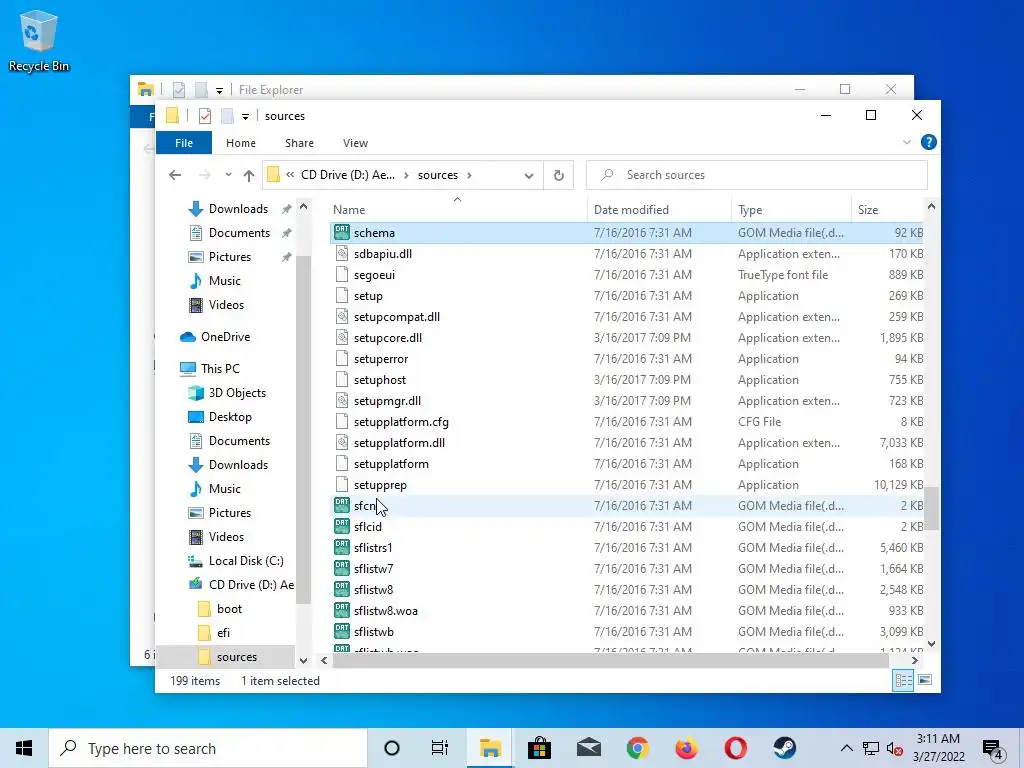Go back with the Back arrow
This screenshot has height=768, width=1024.
[174, 175]
